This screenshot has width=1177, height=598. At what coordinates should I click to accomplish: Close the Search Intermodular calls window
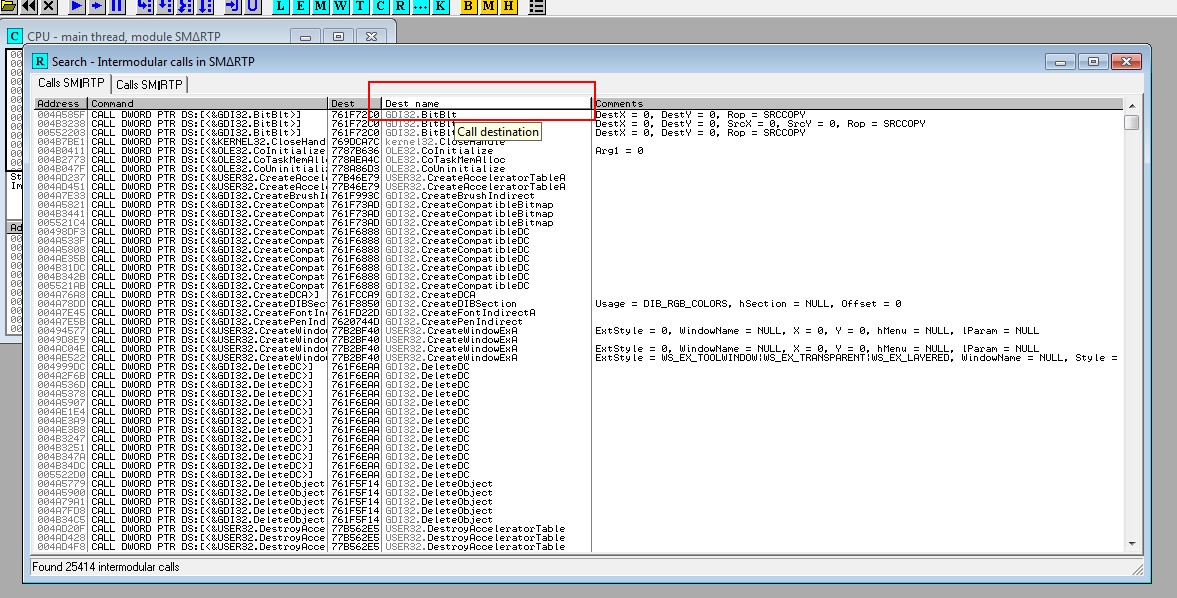[1126, 62]
